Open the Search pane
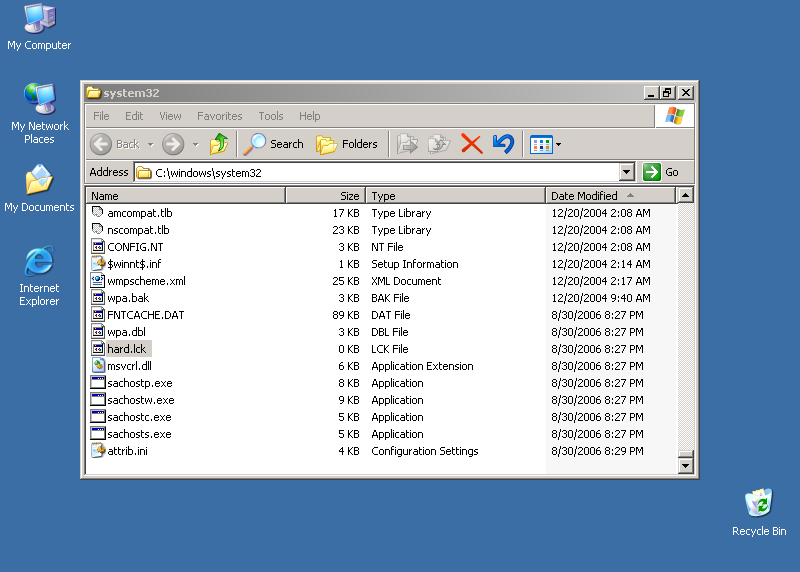This screenshot has height=572, width=800. click(274, 144)
